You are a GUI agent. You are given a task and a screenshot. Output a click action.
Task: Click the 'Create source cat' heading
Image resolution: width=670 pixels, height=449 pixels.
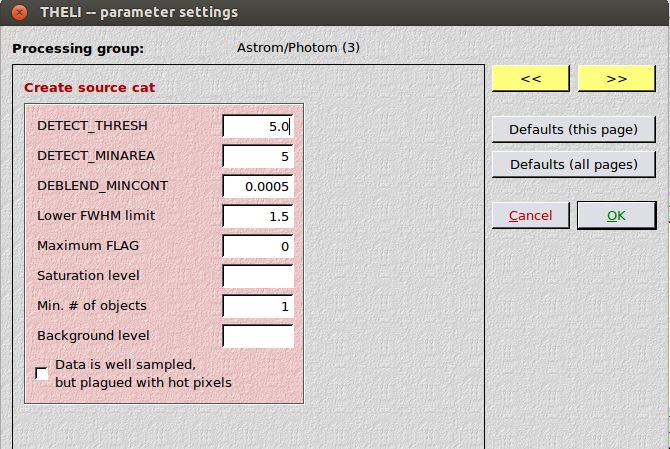coord(89,88)
